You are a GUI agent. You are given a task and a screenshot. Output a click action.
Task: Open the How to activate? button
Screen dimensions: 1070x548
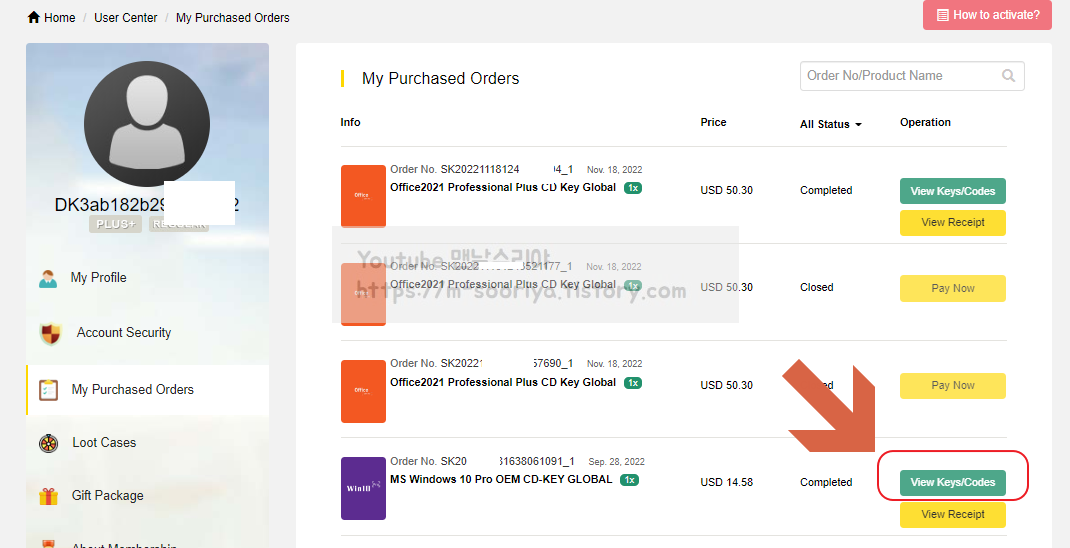(x=988, y=15)
